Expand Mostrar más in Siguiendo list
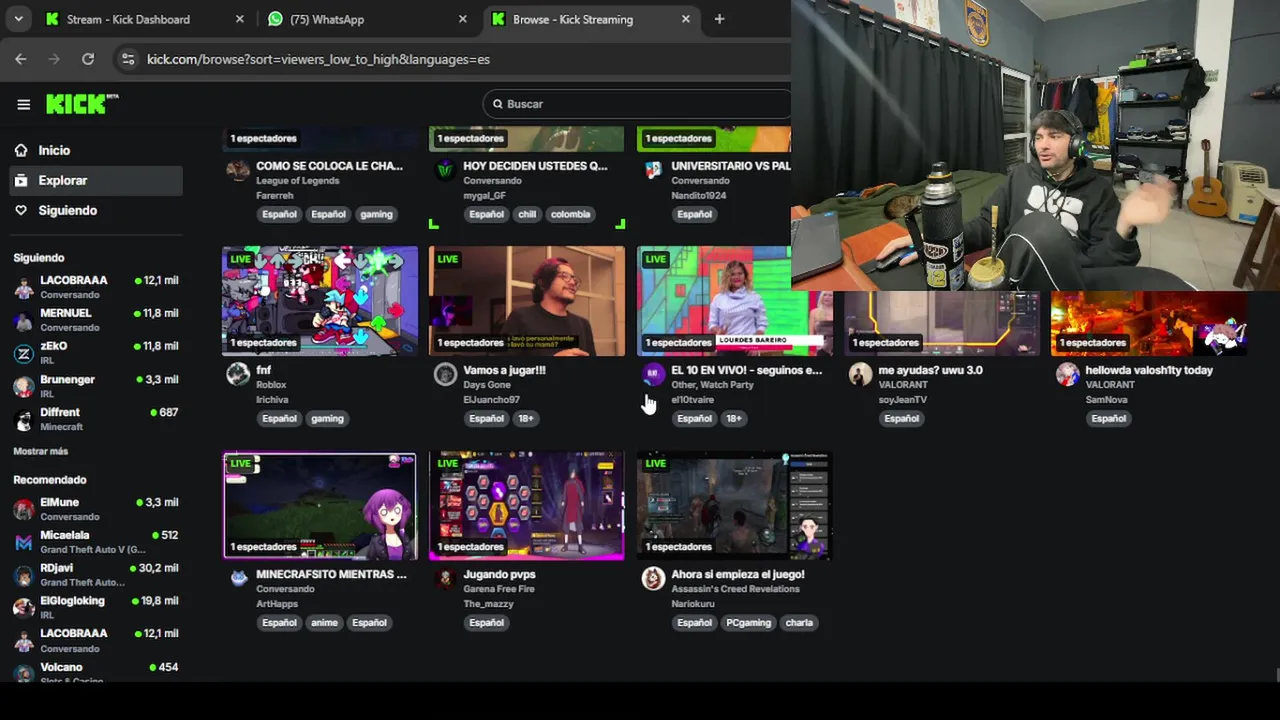The image size is (1280, 720). coord(40,452)
